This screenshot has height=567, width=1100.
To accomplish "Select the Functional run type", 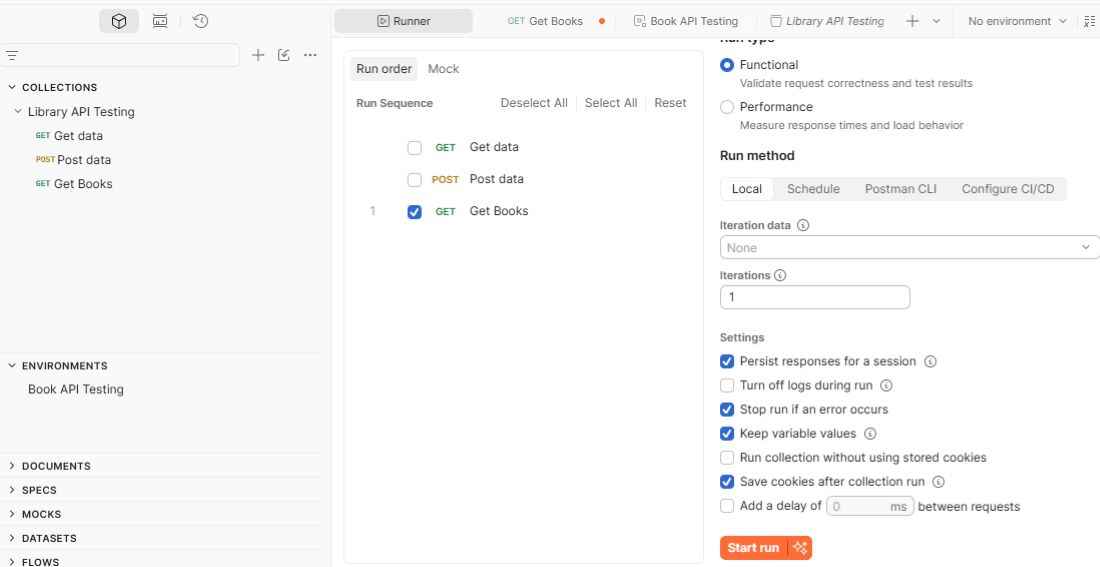I will click(x=727, y=65).
